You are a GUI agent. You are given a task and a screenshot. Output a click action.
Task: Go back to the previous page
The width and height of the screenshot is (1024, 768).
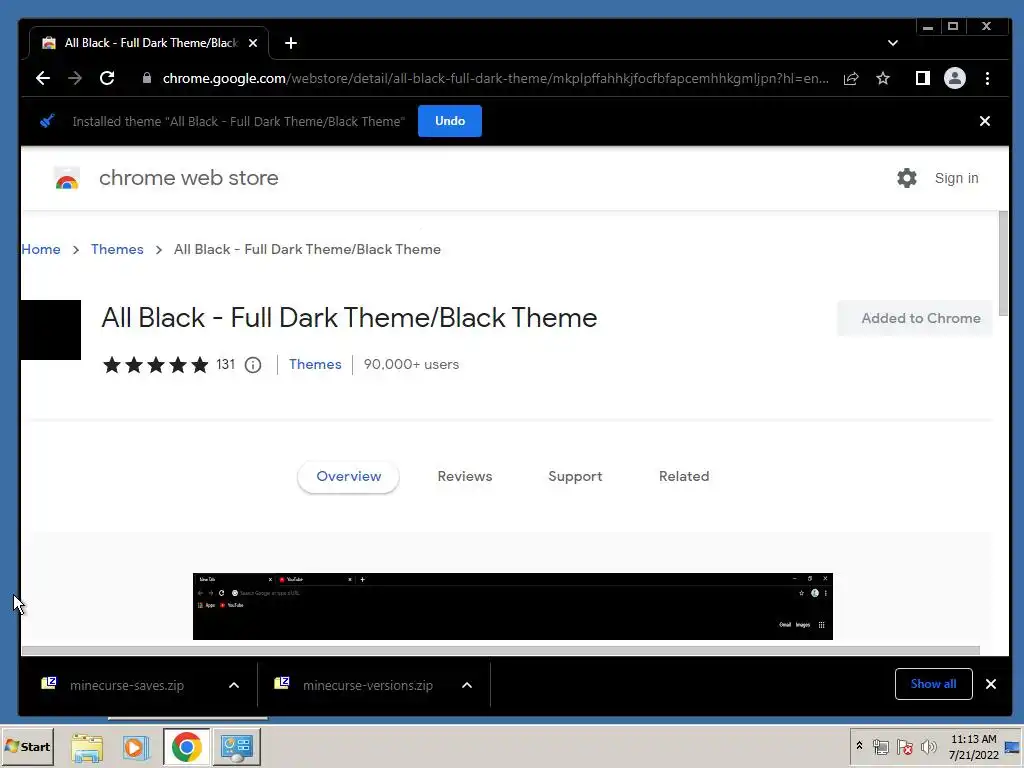(x=43, y=78)
